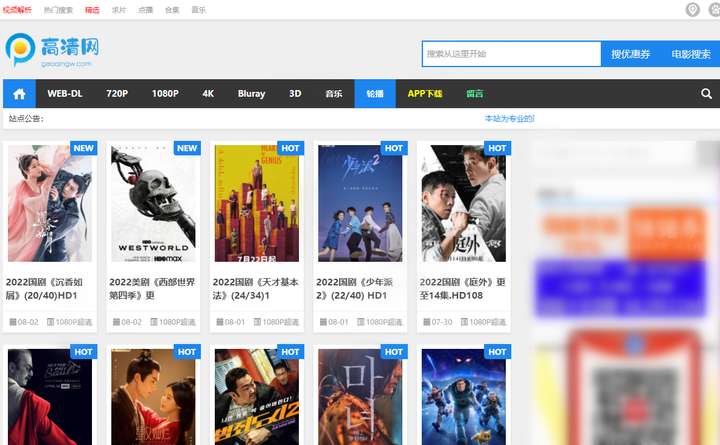720x445 pixels.
Task: Open Korean action movie poster with yellow title
Action: tap(257, 397)
